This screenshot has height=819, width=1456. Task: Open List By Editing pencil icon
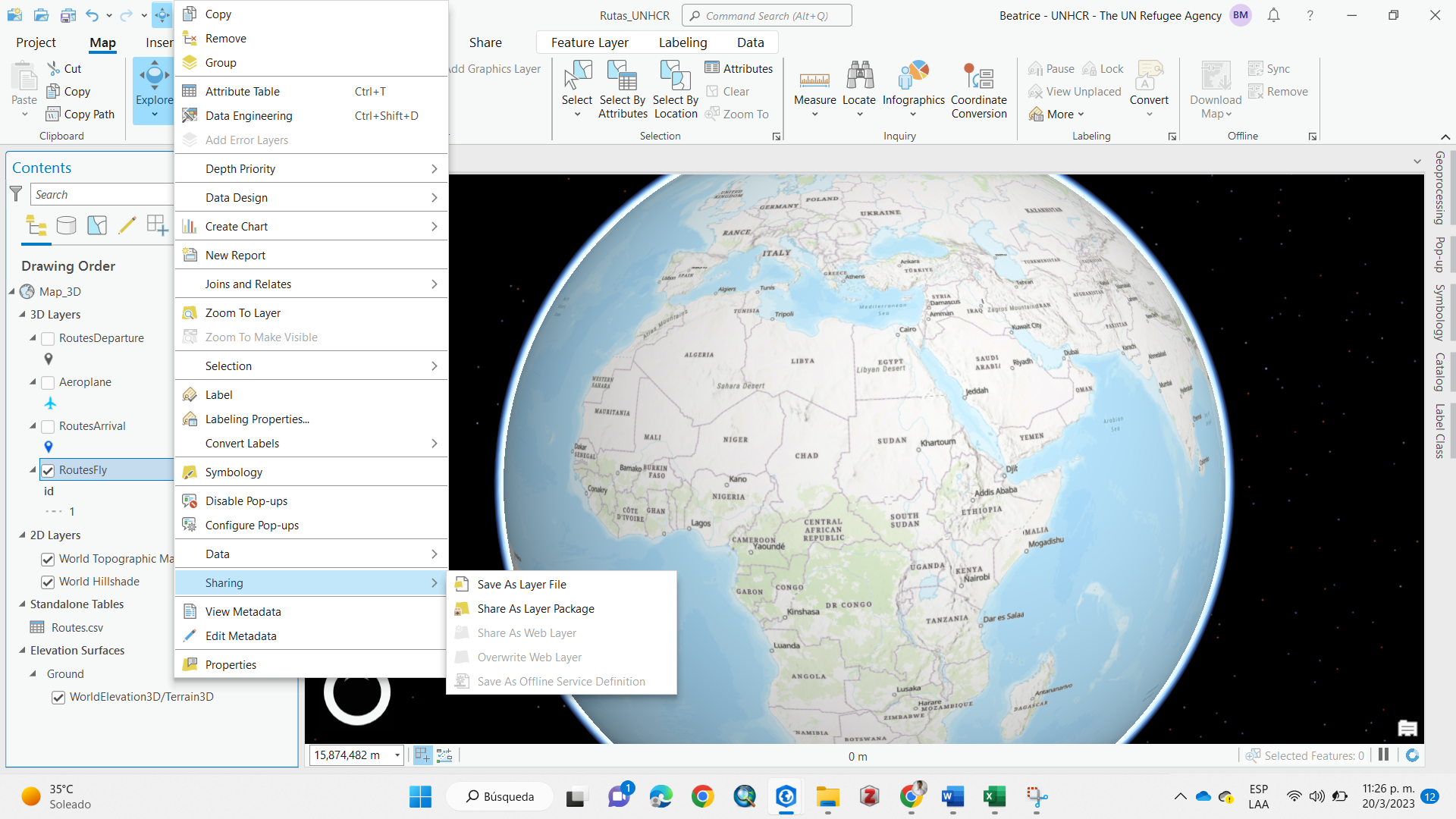point(127,225)
